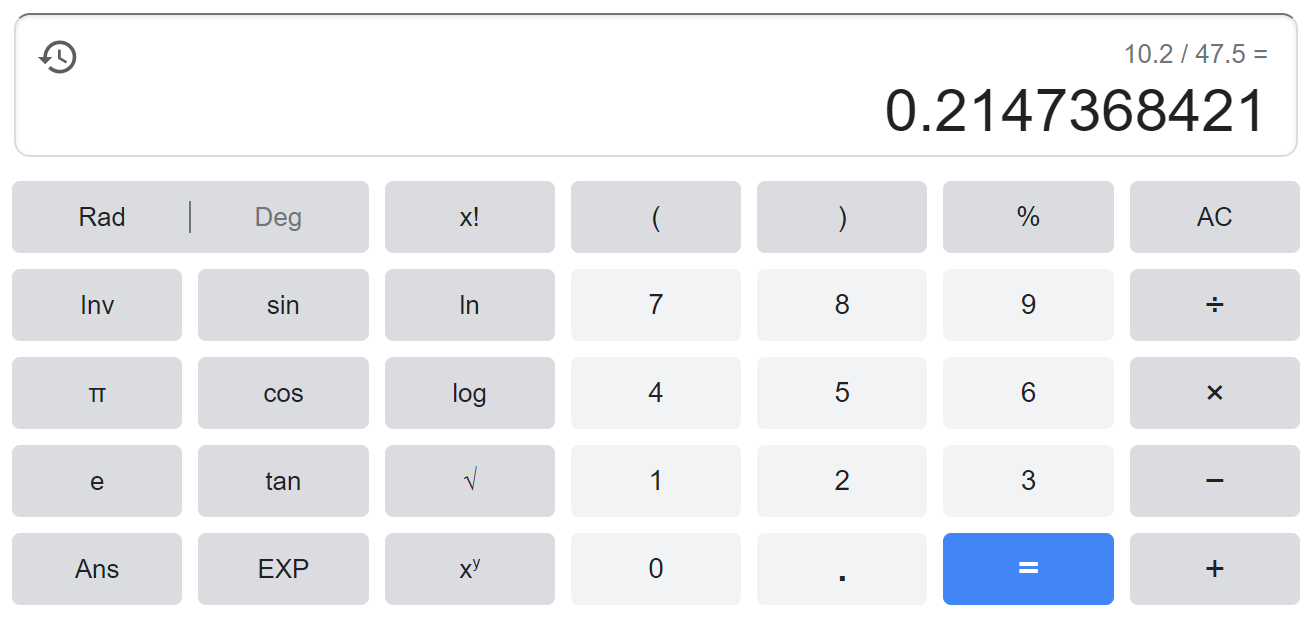The height and width of the screenshot is (643, 1303).
Task: Click the natural log ln key
Action: (470, 305)
